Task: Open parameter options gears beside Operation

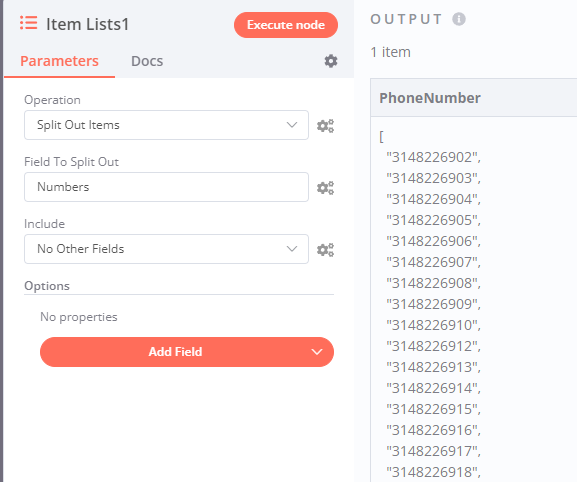Action: click(325, 125)
